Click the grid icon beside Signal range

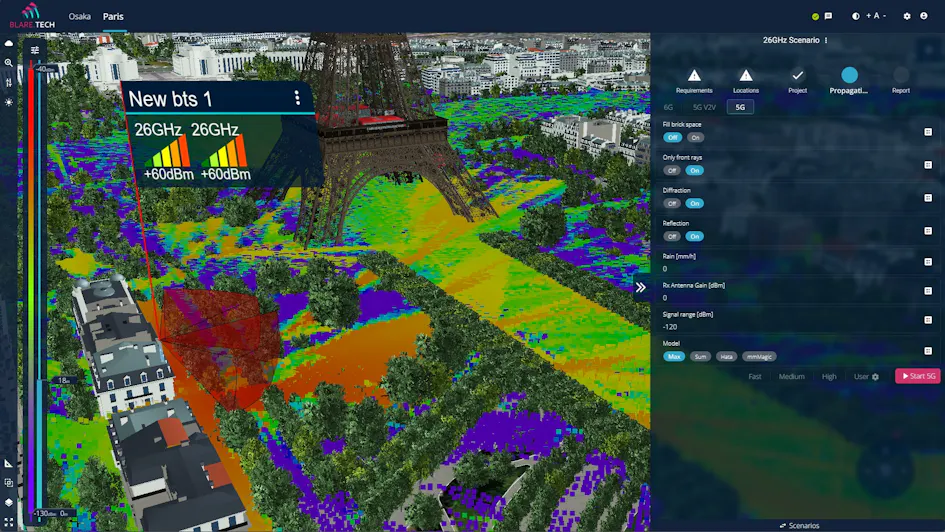tap(928, 320)
